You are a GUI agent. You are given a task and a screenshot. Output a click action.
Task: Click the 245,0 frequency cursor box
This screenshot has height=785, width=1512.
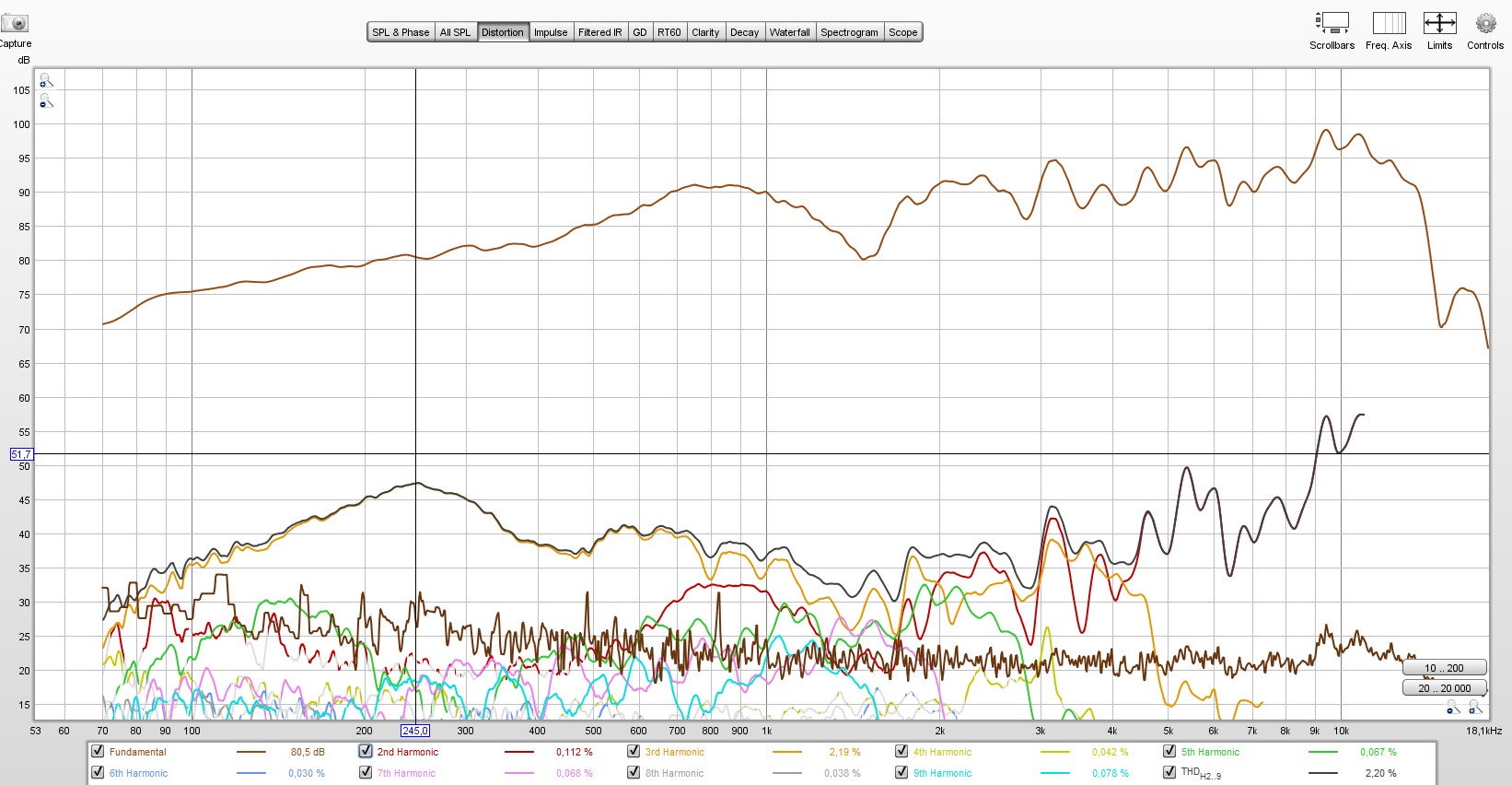(415, 731)
